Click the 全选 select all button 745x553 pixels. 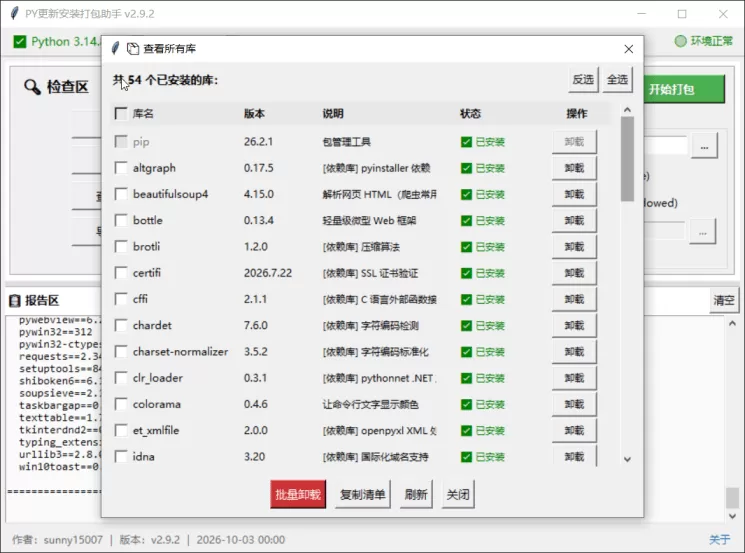tap(617, 80)
